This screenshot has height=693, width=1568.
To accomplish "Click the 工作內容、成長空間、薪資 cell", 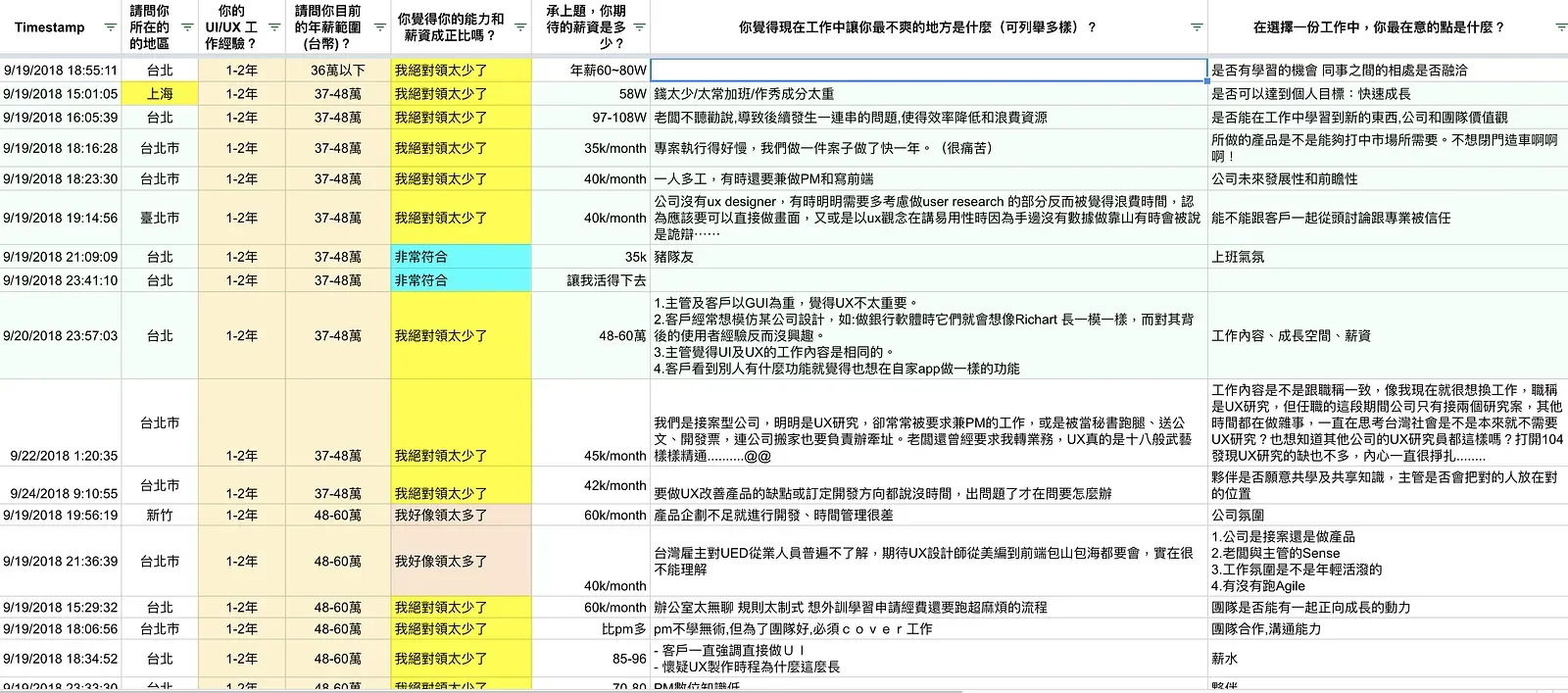I will tap(1388, 335).
